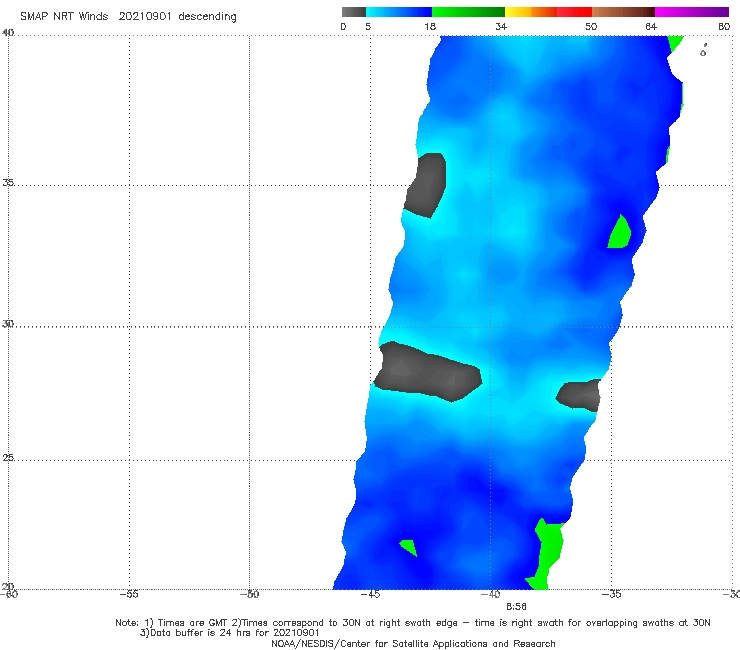Screen dimensions: 740x650
Task: Click the small green patch near 22N -43
Action: tap(408, 548)
